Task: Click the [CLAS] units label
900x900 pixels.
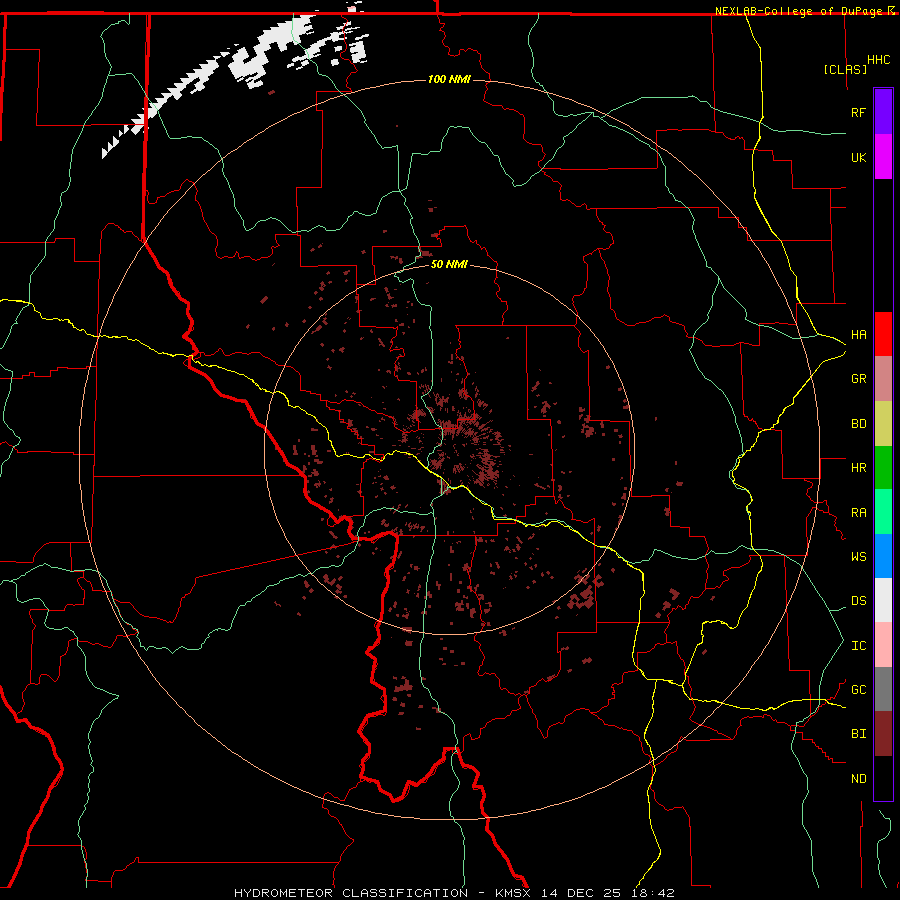Action: [845, 69]
